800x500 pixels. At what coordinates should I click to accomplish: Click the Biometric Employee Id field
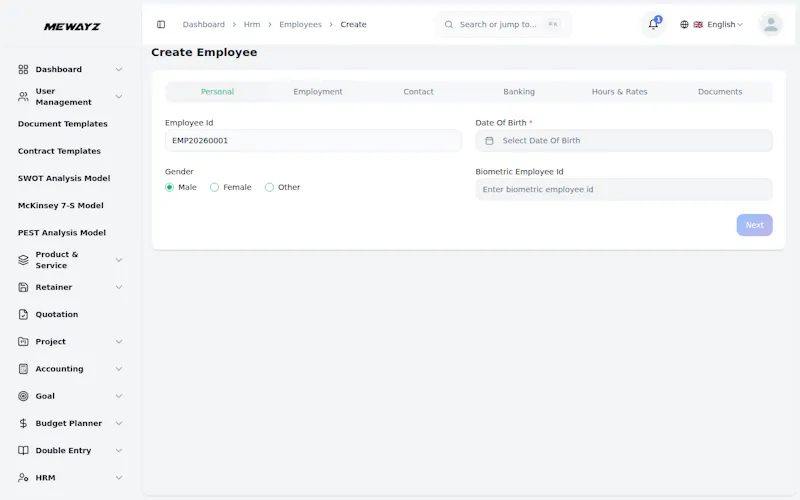[623, 189]
